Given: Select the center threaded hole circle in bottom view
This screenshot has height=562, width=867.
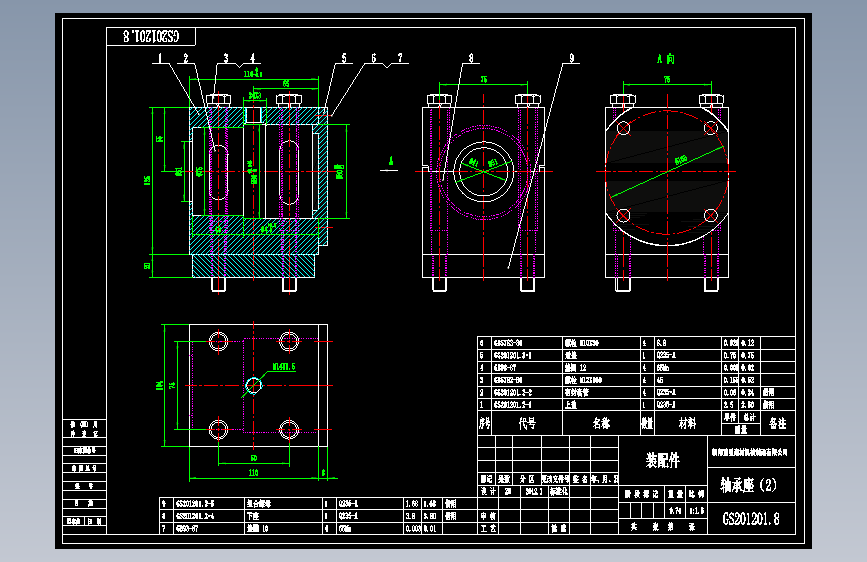Looking at the screenshot, I should coord(253,385).
